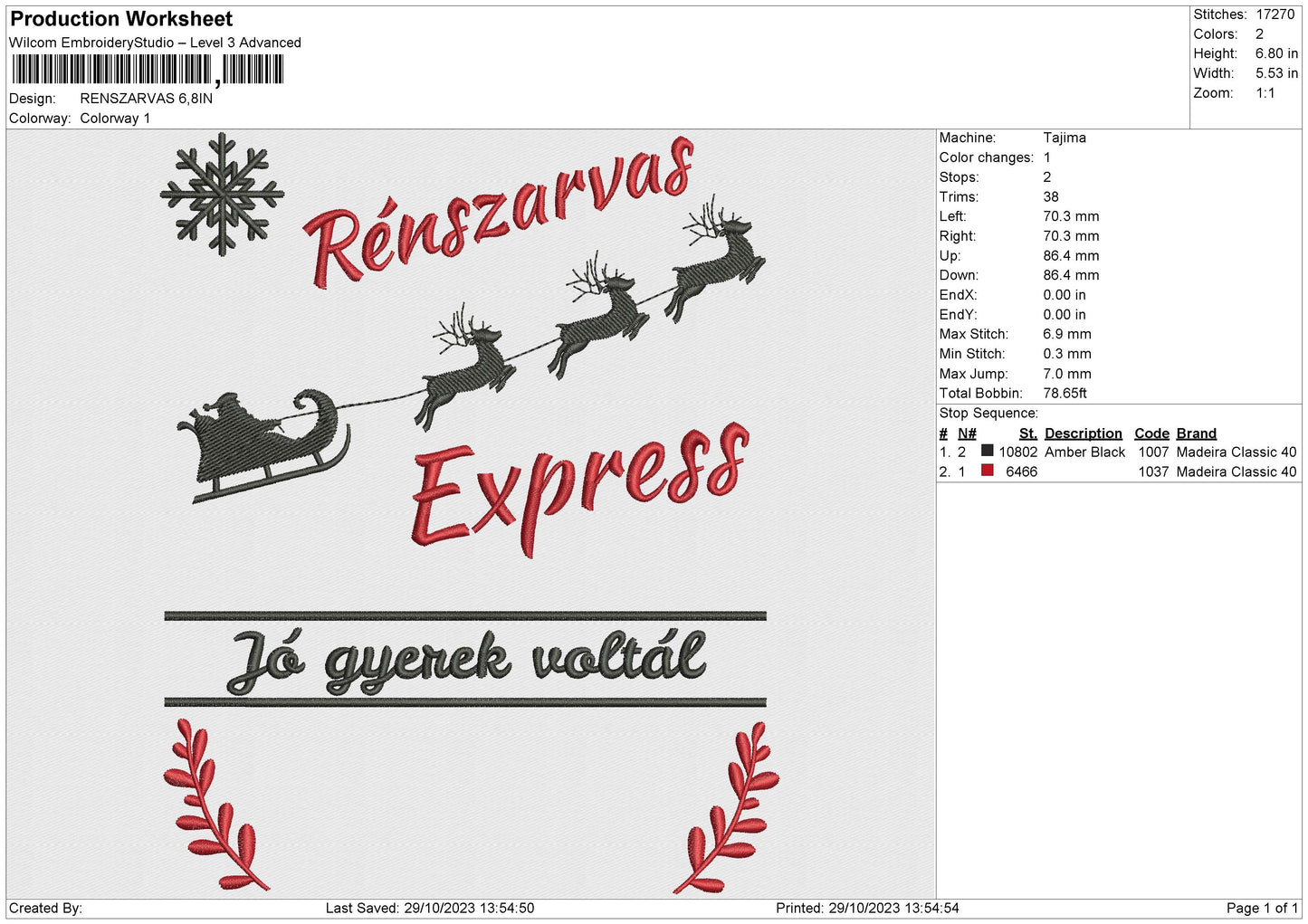The width and height of the screenshot is (1308, 924).
Task: Click the design name RENSZARVAS 6,8IN
Action: pyautogui.click(x=147, y=99)
